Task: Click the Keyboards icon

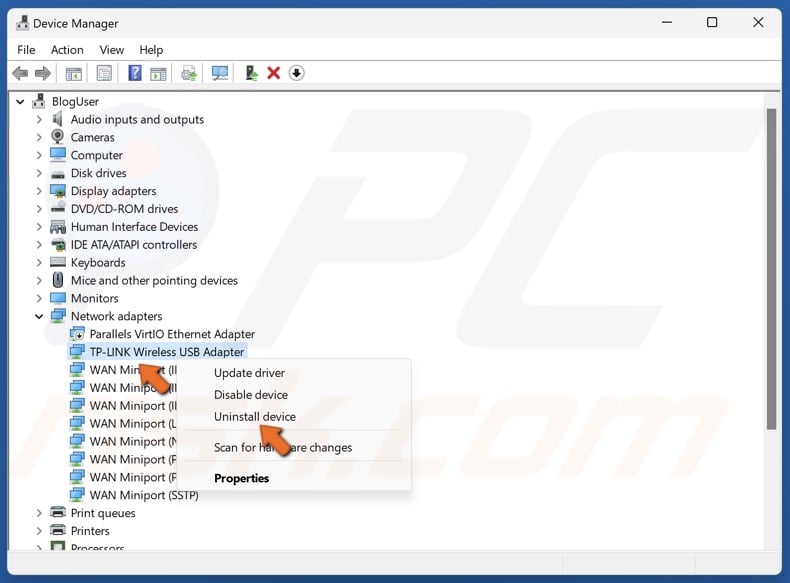Action: [58, 262]
